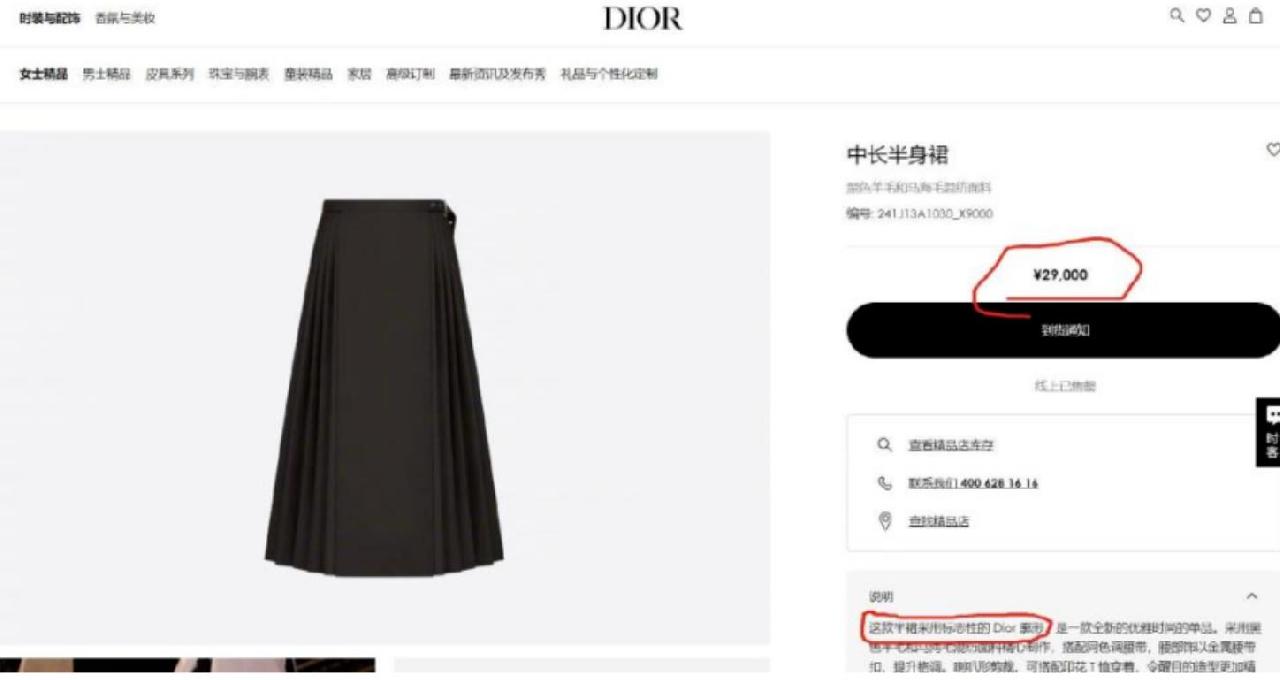
Task: Click the magnifier icon beside 查看精品店库存
Action: click(884, 445)
